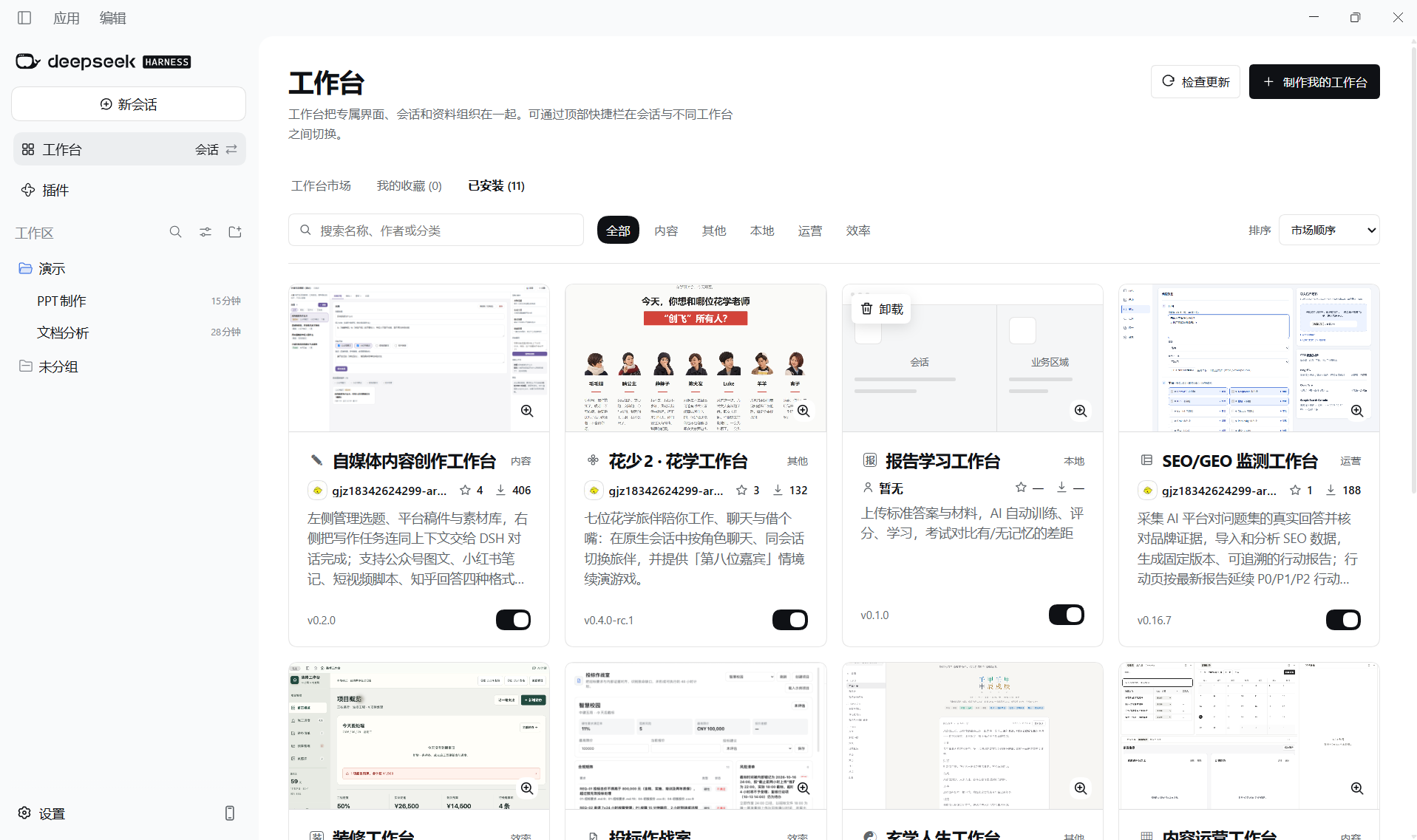Click 卸载 on 报告学习工作台
The height and width of the screenshot is (840, 1417).
(x=882, y=309)
